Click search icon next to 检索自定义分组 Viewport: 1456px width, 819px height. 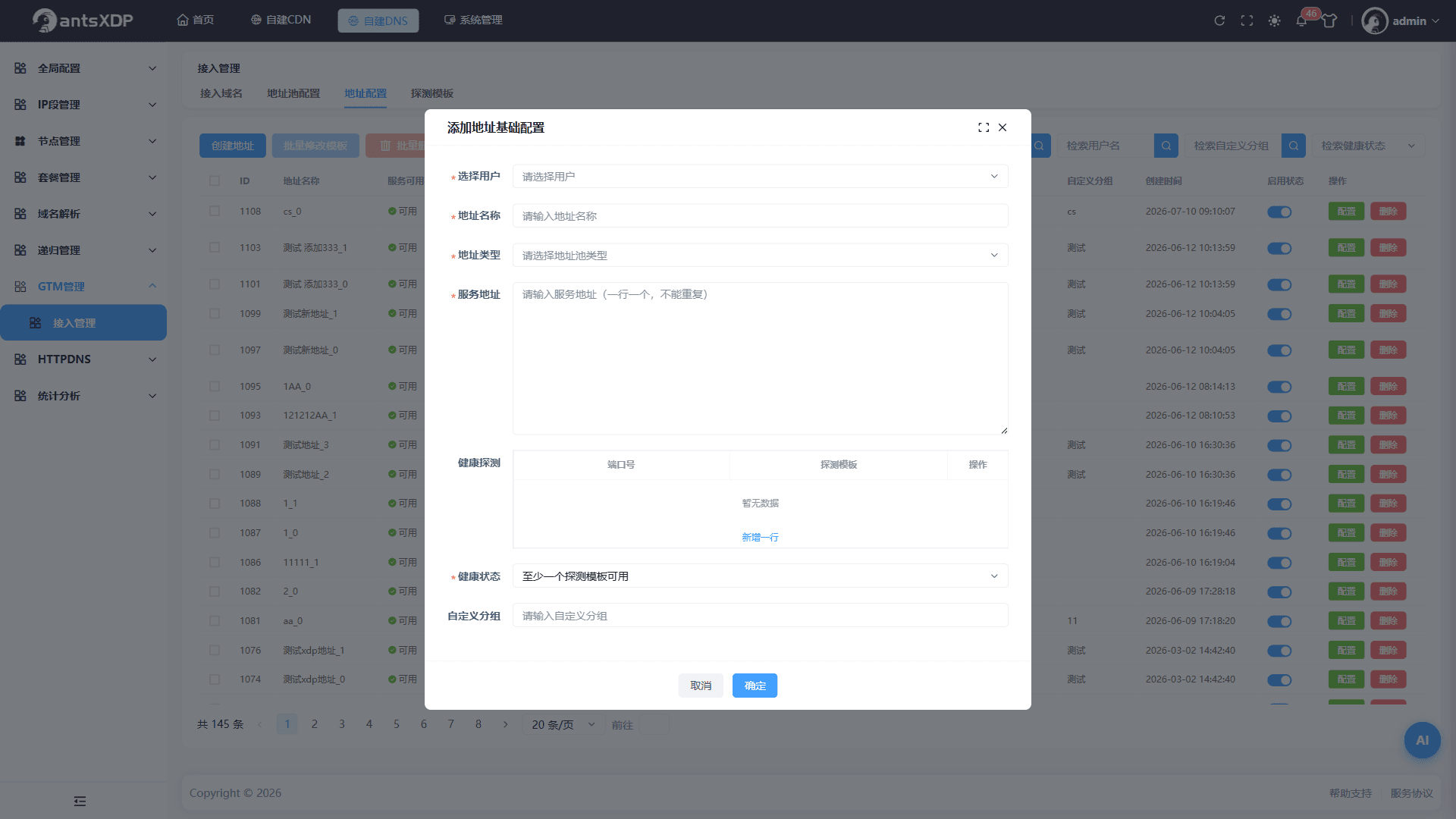tap(1293, 146)
